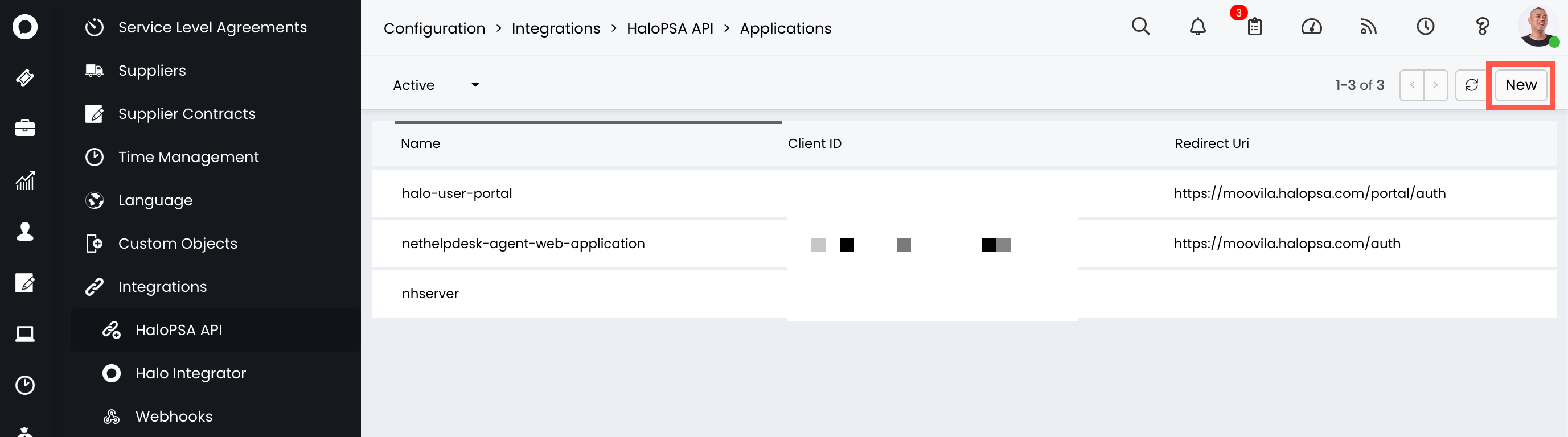Open the clock history icon in header
The height and width of the screenshot is (437, 1568).
[1425, 27]
